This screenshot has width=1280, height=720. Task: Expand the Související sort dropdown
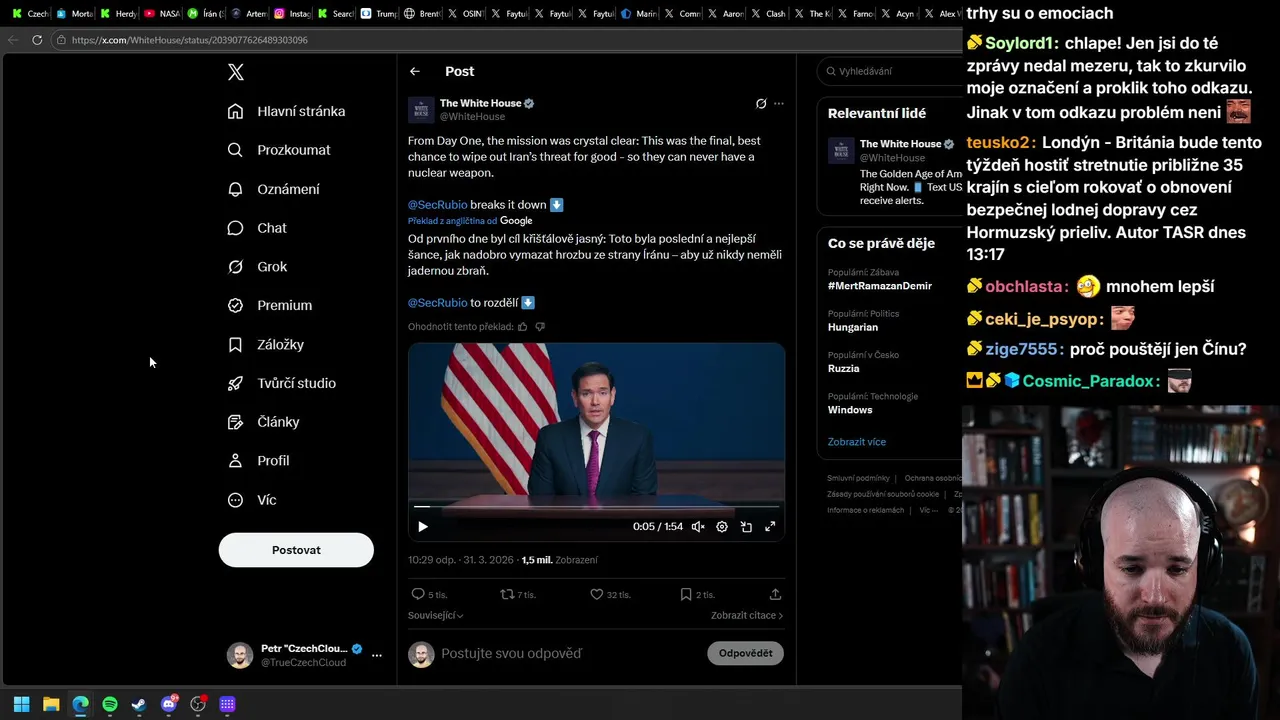(435, 616)
